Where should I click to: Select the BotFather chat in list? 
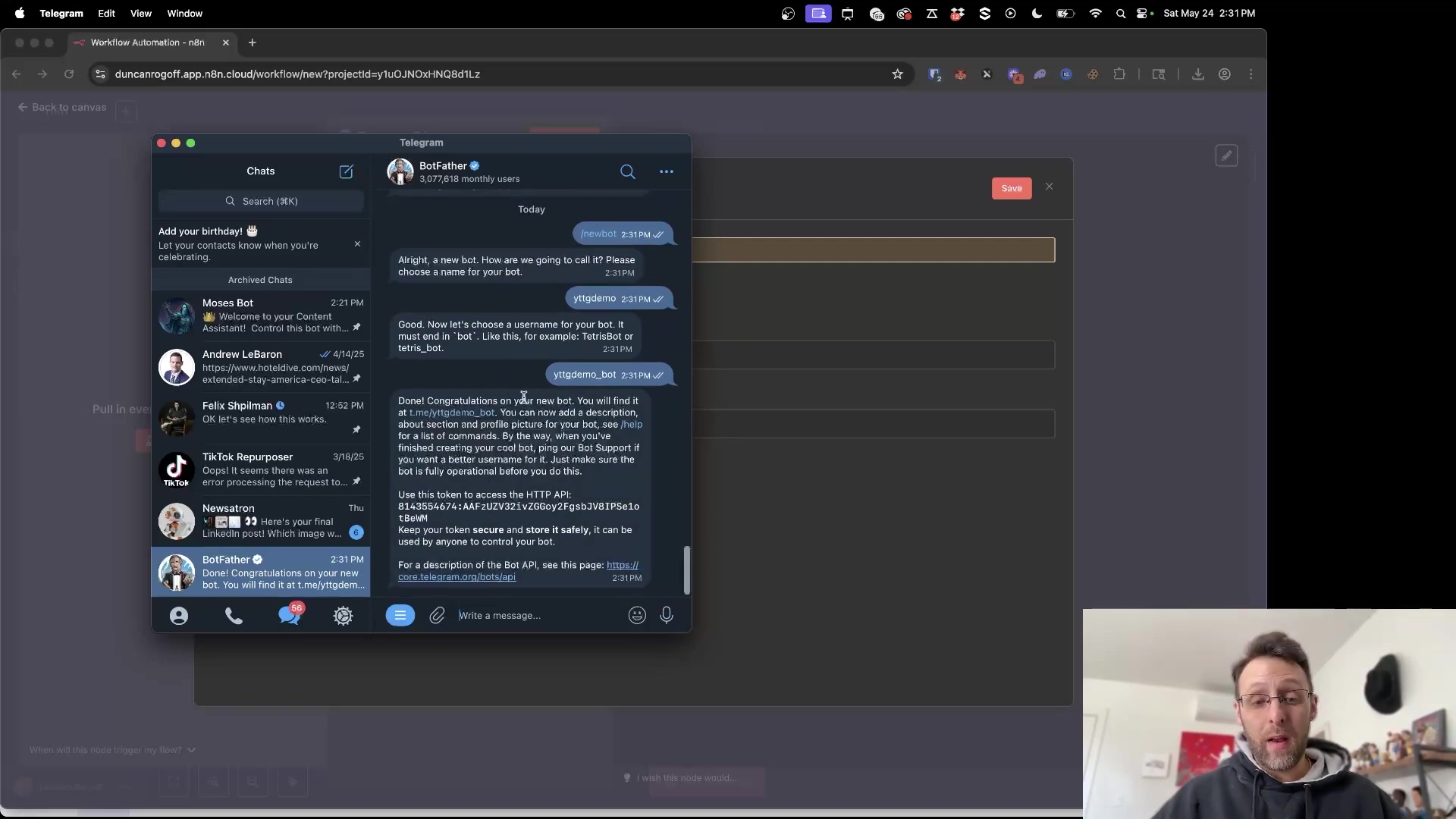click(261, 572)
